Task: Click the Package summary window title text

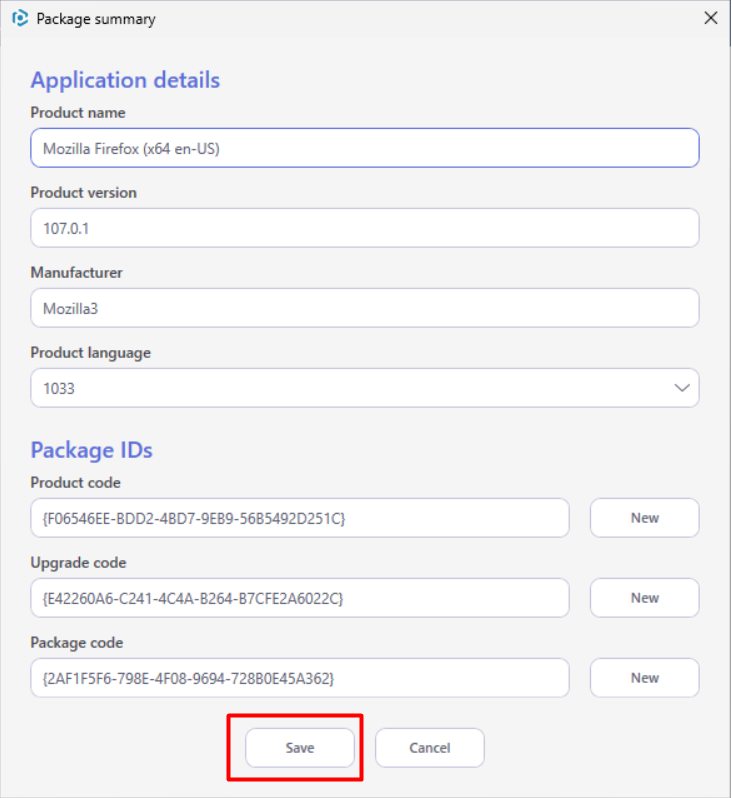Action: tap(96, 19)
